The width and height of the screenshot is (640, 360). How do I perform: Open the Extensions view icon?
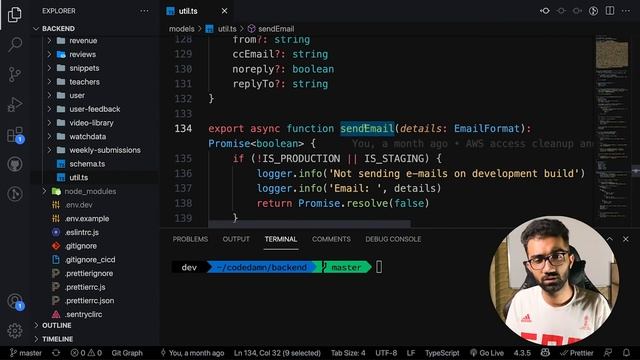pyautogui.click(x=16, y=135)
